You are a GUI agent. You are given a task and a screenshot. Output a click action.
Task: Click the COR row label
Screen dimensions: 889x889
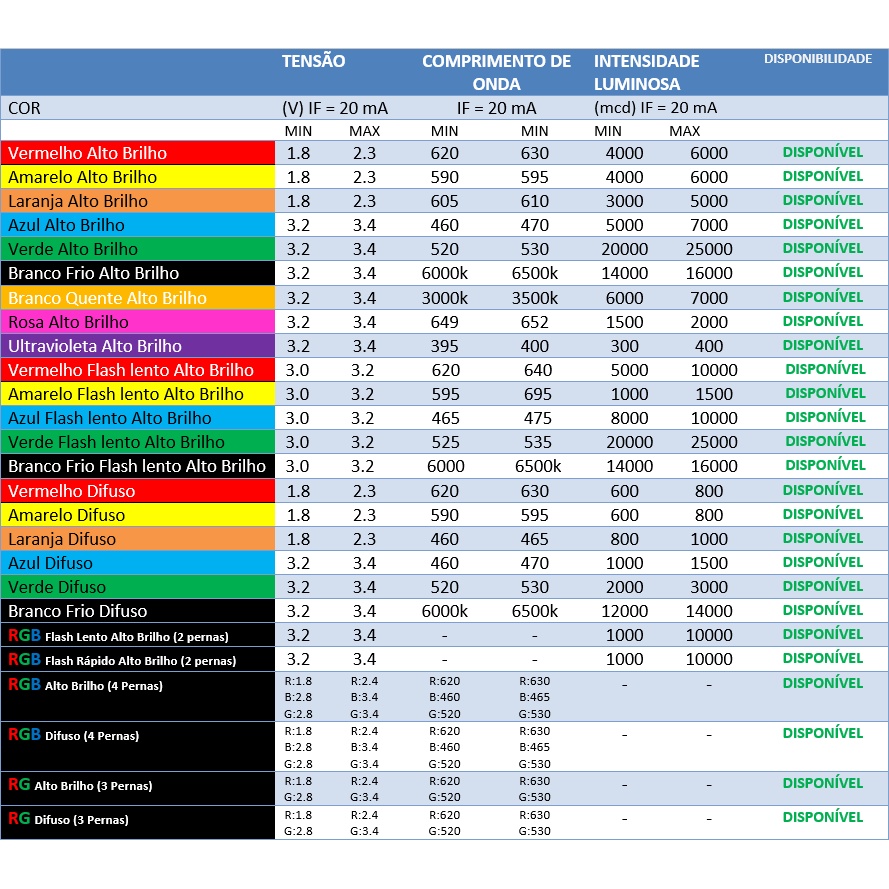pos(24,108)
